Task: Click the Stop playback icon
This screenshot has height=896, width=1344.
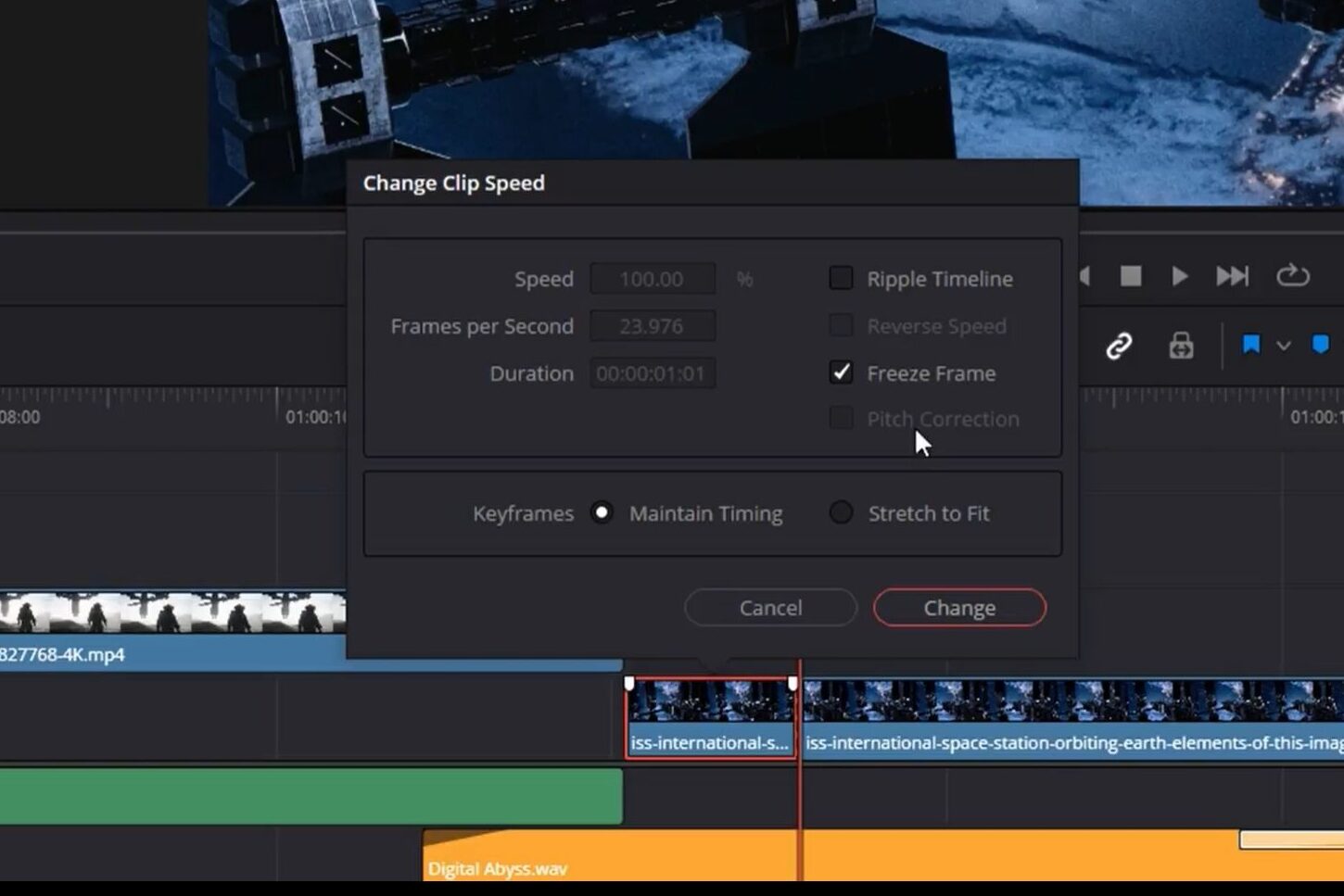Action: point(1130,275)
